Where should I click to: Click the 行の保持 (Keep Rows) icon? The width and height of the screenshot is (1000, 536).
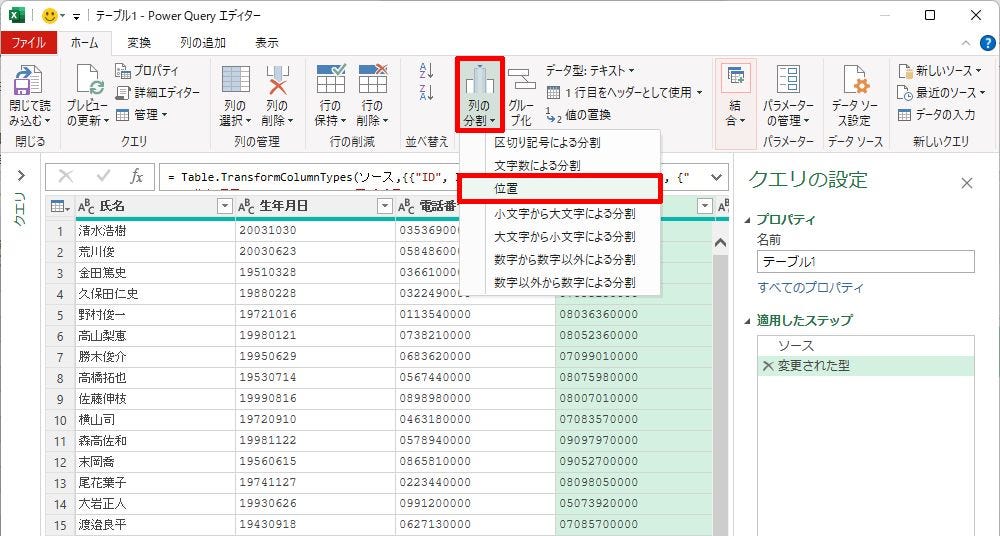pos(330,82)
